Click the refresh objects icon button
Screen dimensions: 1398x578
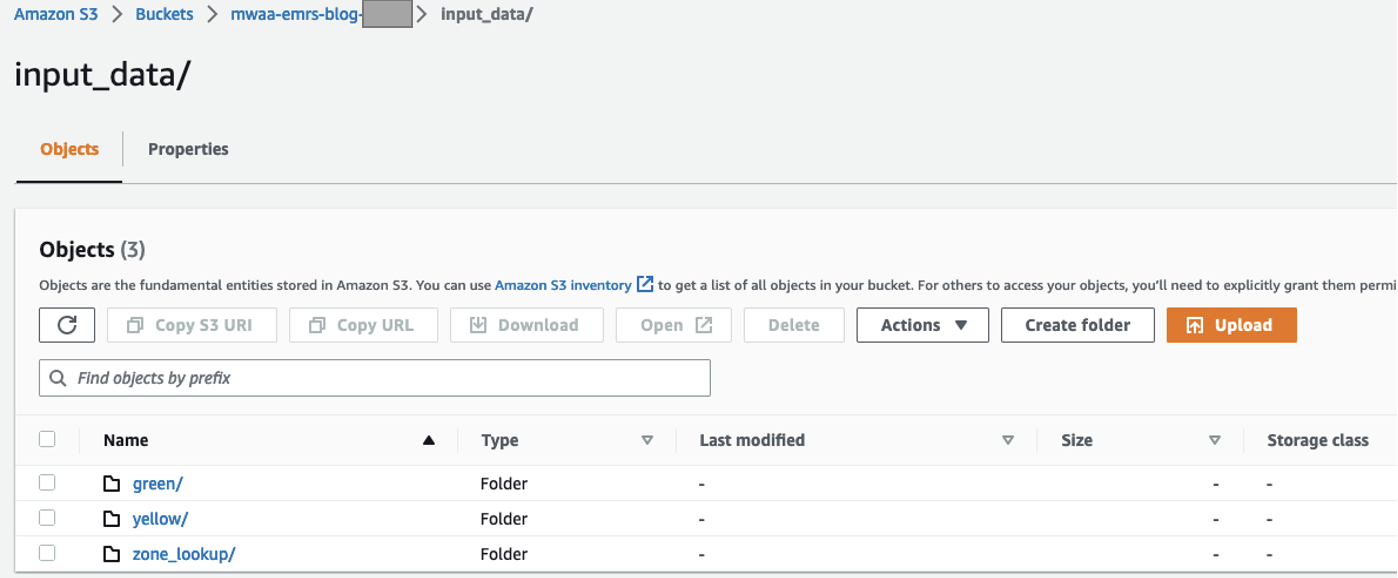pos(67,325)
